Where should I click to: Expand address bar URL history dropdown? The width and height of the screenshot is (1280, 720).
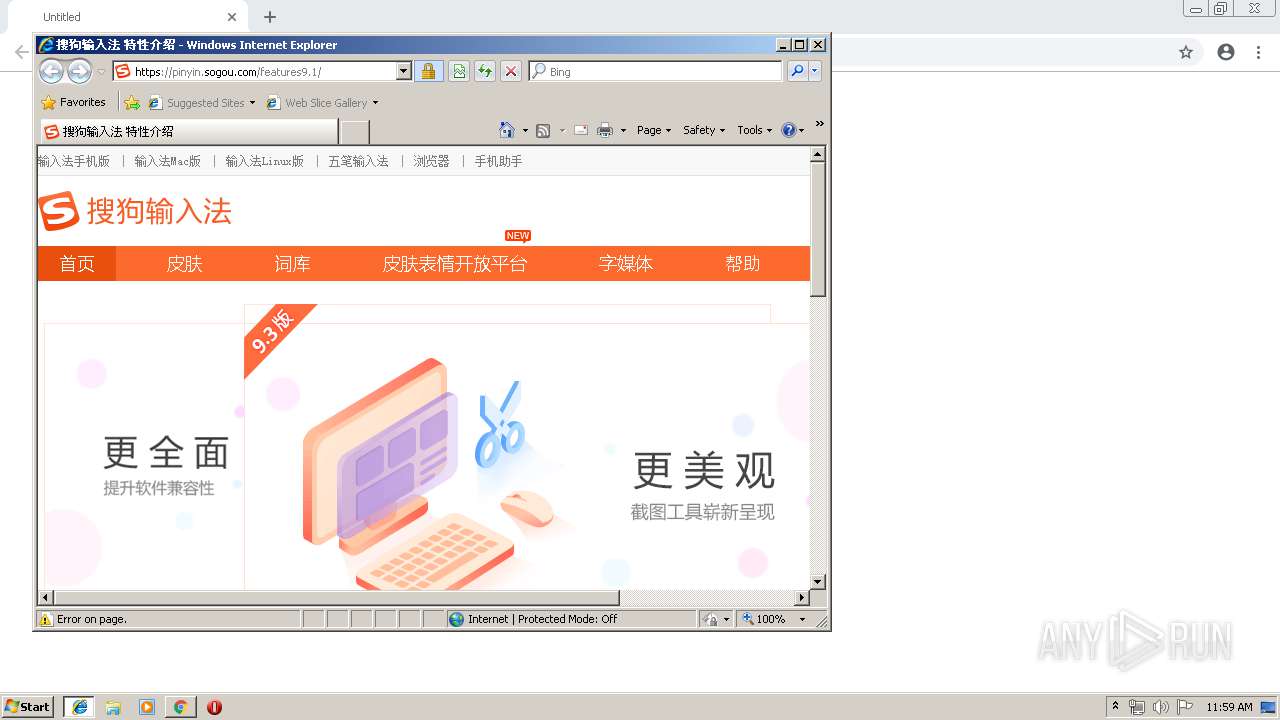click(404, 71)
